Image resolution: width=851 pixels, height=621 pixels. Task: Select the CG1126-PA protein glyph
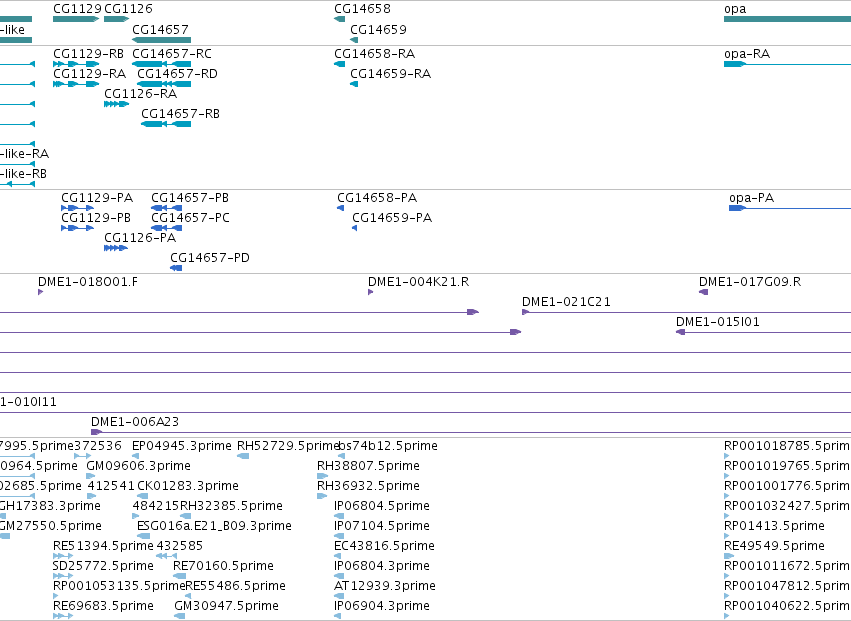coord(116,248)
